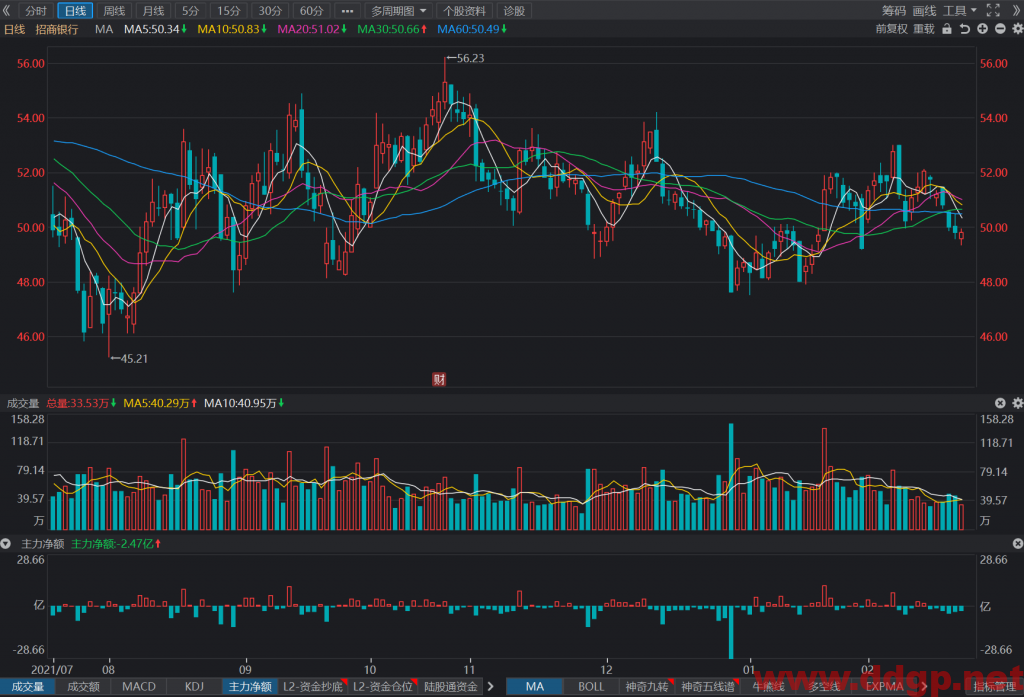Expand right panel with double-chevron icon
The image size is (1024, 697).
(x=1017, y=10)
